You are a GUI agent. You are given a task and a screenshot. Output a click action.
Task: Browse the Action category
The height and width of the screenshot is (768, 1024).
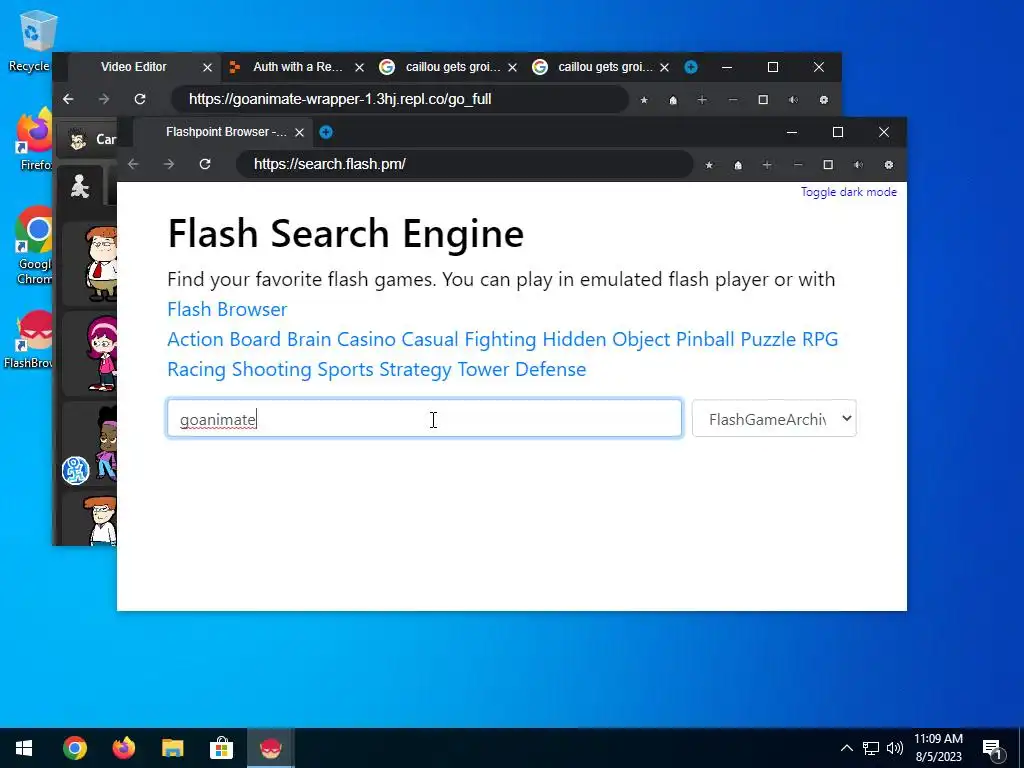pos(195,340)
